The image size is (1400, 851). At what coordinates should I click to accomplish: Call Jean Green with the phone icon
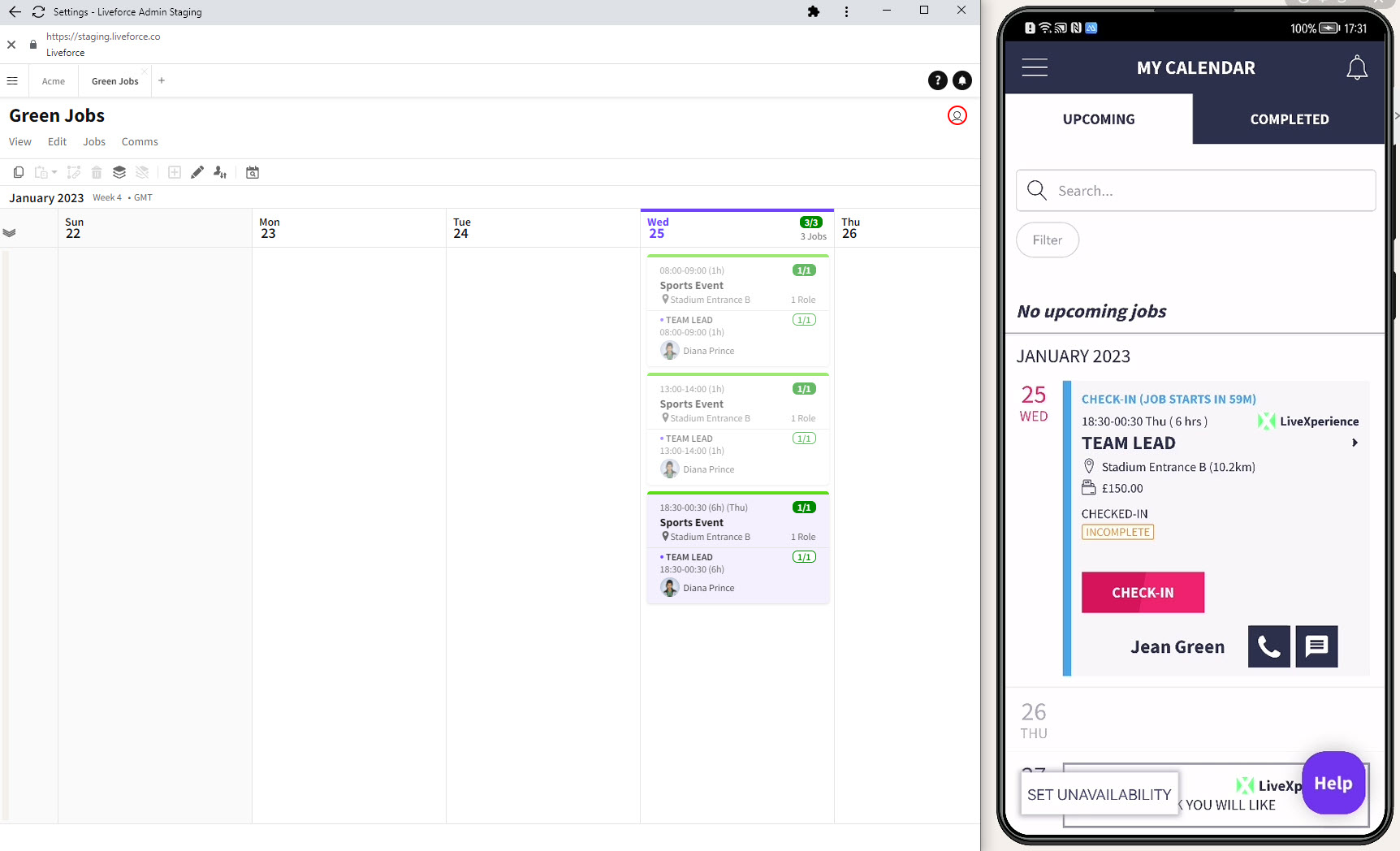1268,646
